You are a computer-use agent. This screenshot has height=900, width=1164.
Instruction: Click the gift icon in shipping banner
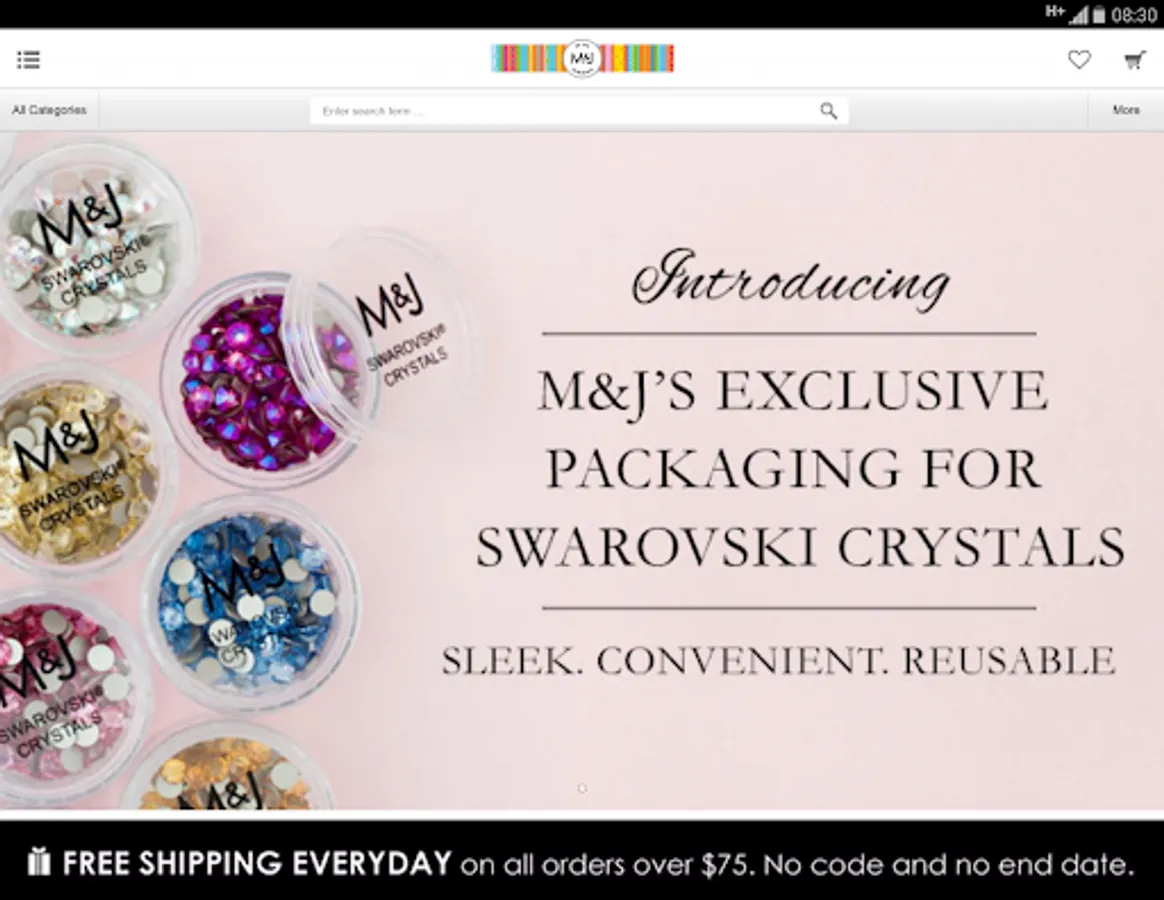(x=39, y=861)
